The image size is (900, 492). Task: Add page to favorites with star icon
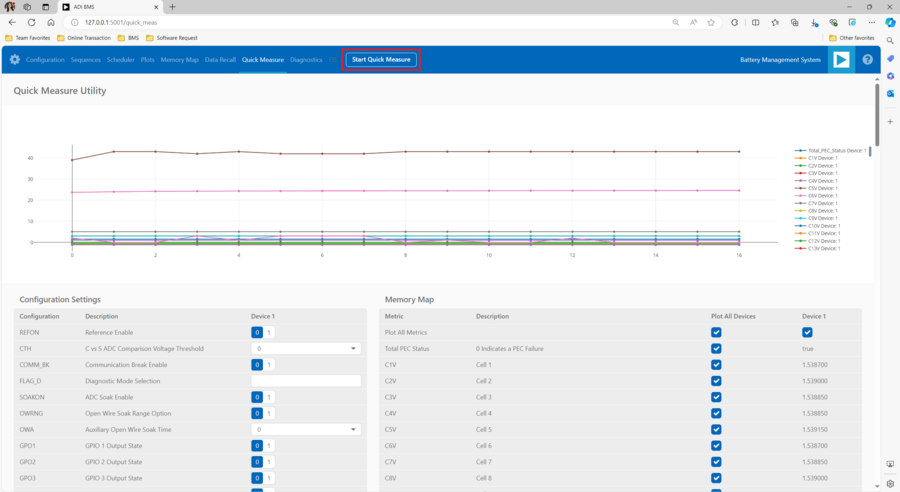711,22
